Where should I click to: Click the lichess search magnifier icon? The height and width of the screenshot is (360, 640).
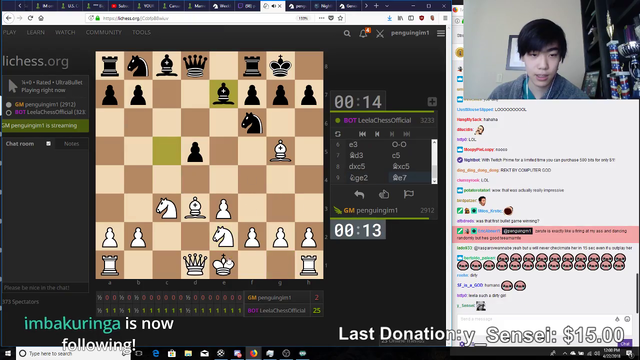pyautogui.click(x=347, y=33)
